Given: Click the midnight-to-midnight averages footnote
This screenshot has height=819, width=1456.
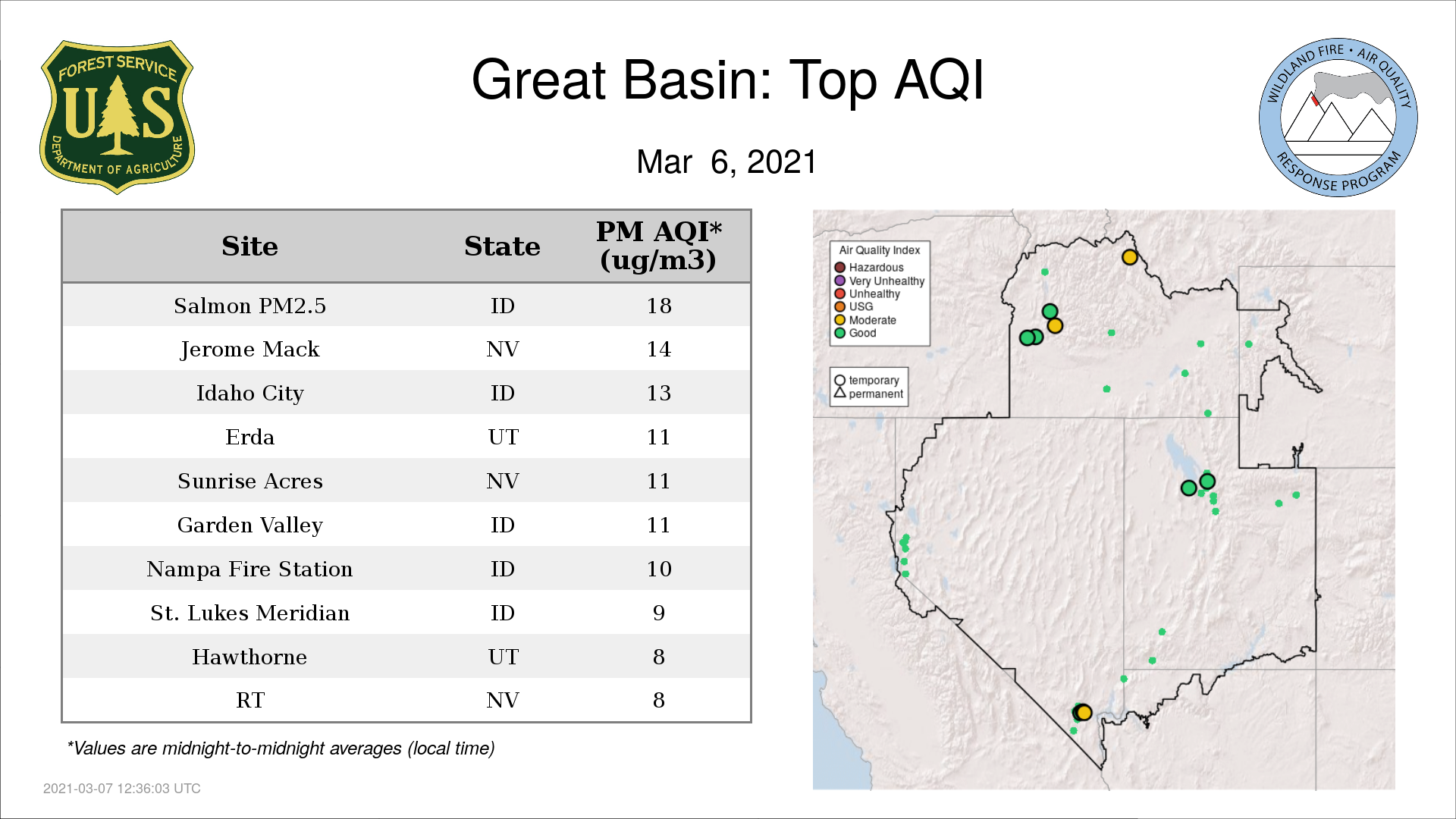Looking at the screenshot, I should 281,748.
